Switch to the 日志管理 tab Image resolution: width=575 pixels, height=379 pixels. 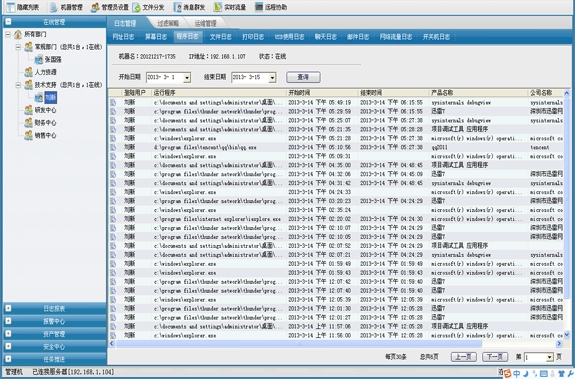pyautogui.click(x=125, y=23)
